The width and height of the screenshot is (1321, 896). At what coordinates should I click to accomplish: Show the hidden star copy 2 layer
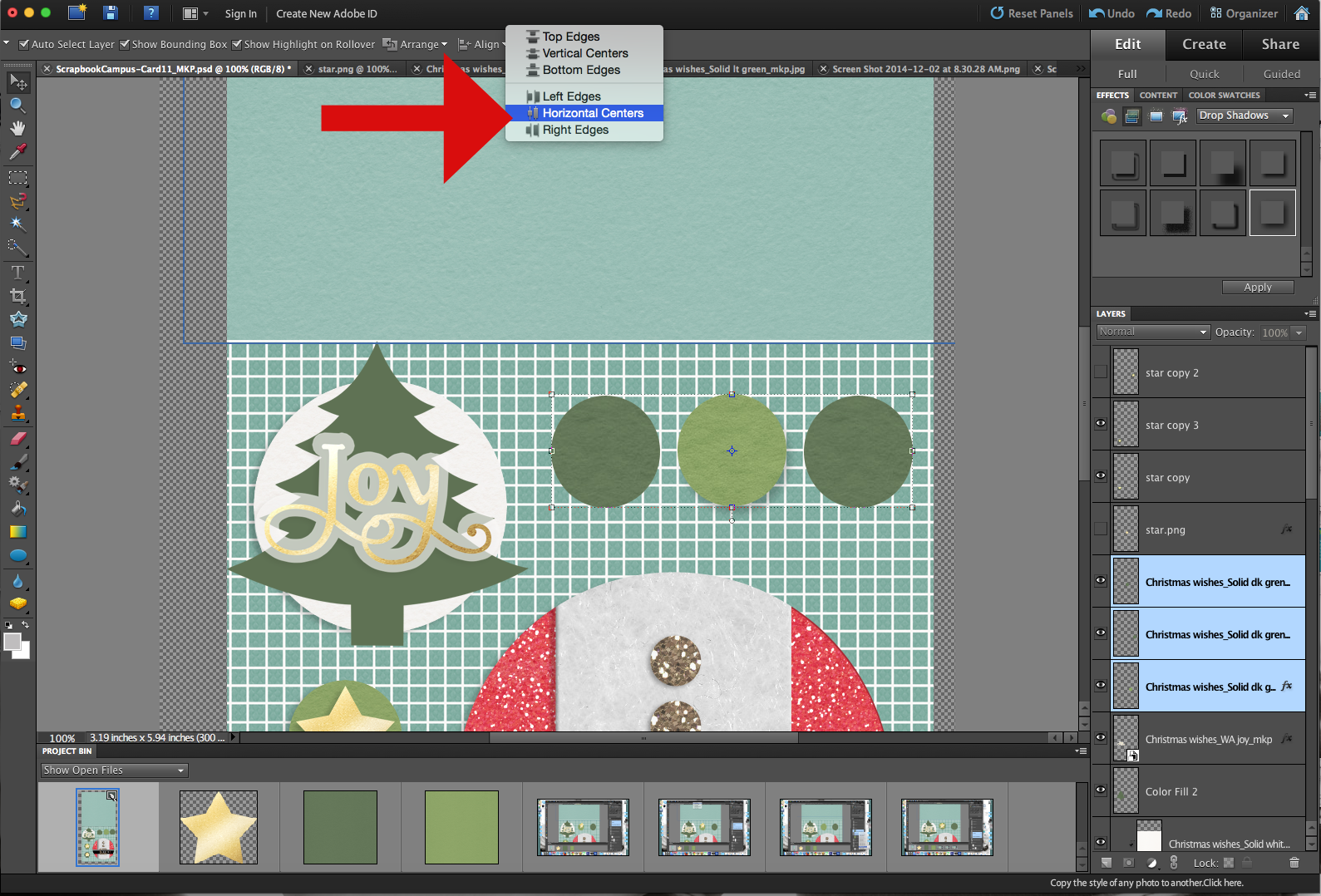[x=1101, y=372]
